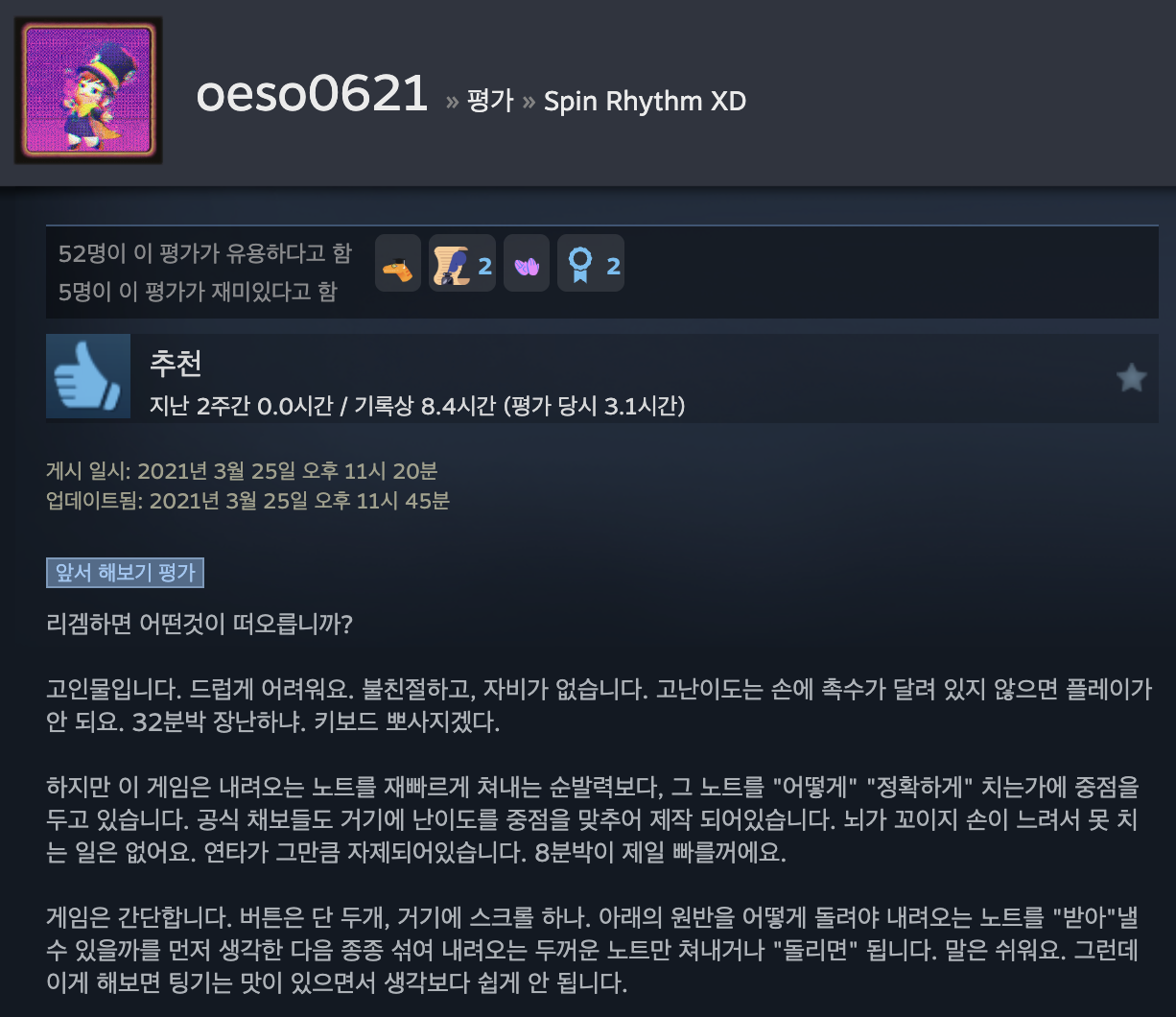Open the oeso0621 profile avatar image
Screen dimensions: 1176x1017
(x=88, y=90)
